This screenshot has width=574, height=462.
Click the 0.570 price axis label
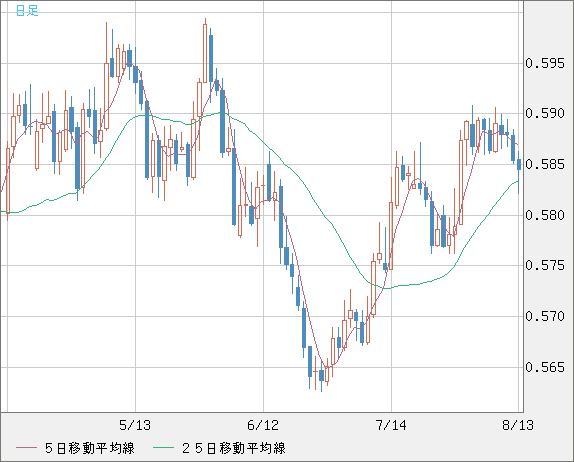pyautogui.click(x=545, y=316)
